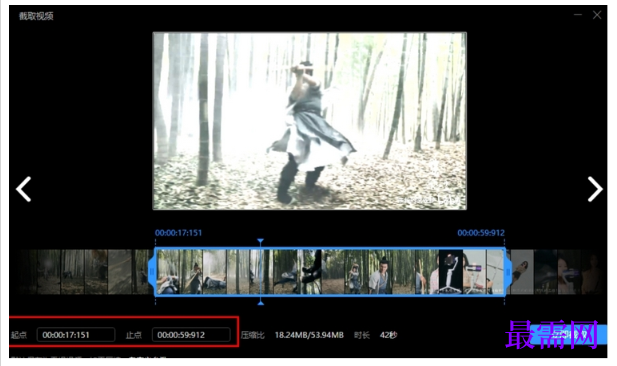Click the 起点 label
The height and width of the screenshot is (366, 617).
tap(18, 335)
